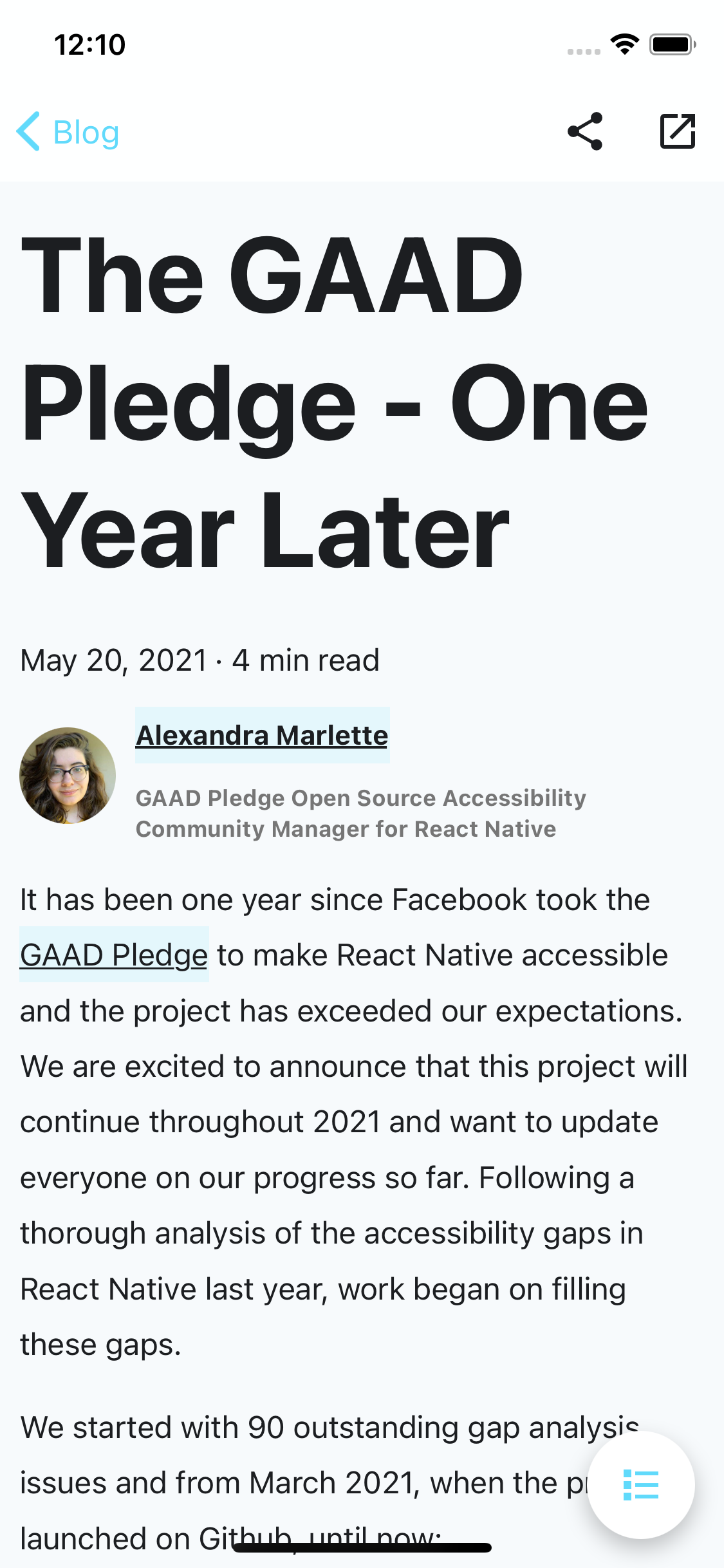Open article in external browser icon

click(x=678, y=131)
